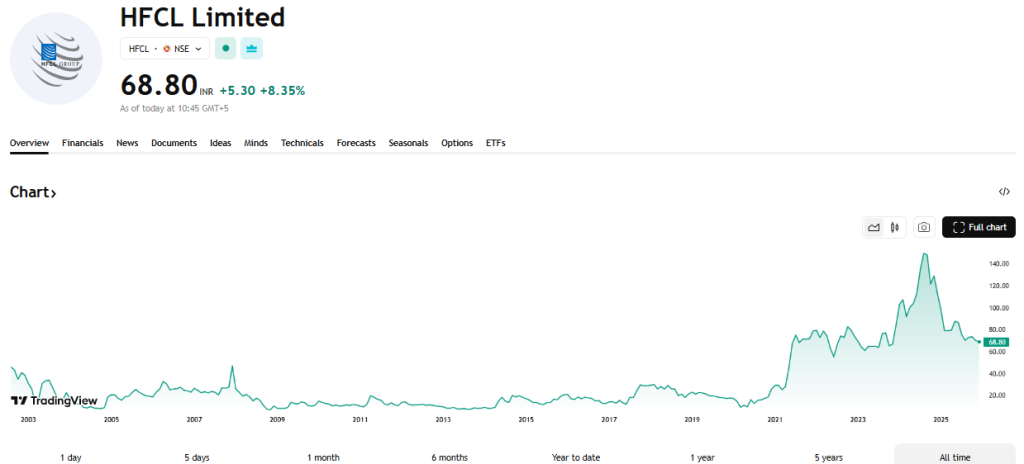Open the Chart heading link
The width and height of the screenshot is (1024, 464).
pyautogui.click(x=33, y=192)
